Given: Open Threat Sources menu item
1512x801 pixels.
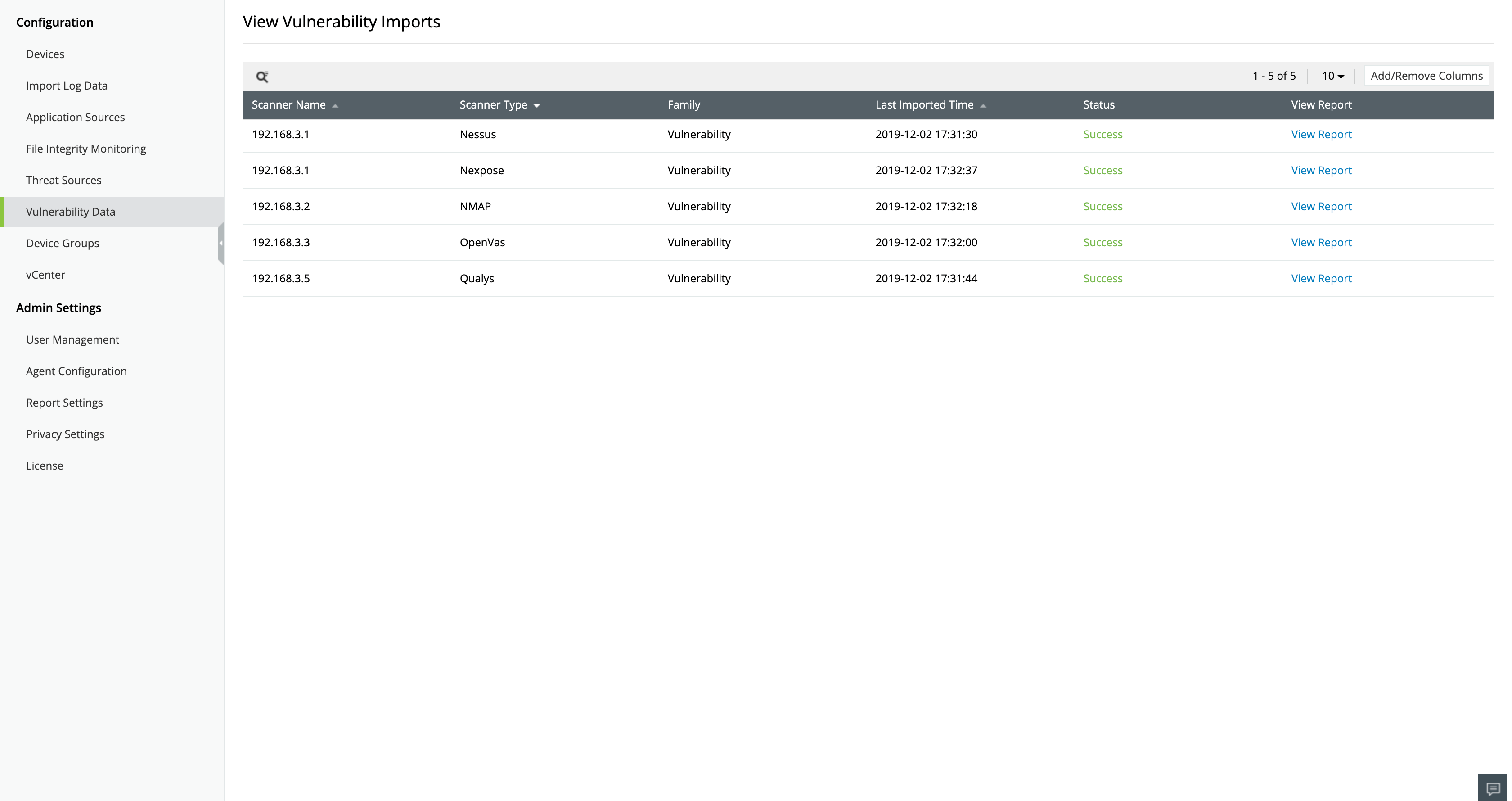Looking at the screenshot, I should (x=63, y=180).
